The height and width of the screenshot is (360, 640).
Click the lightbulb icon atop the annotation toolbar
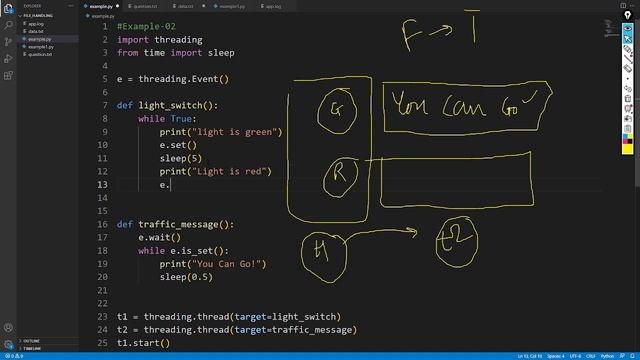[x=627, y=16]
